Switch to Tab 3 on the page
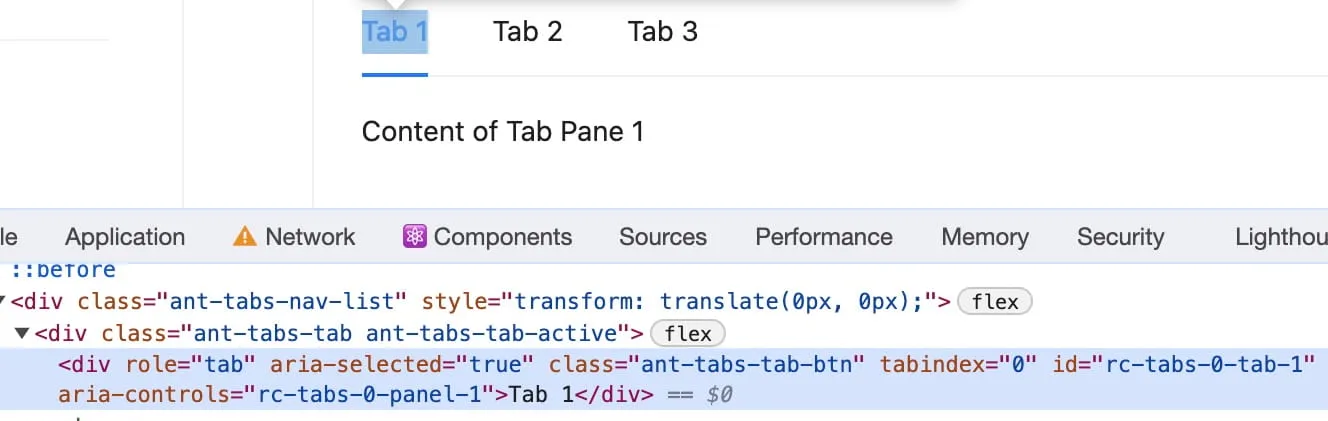The image size is (1328, 421). click(662, 32)
